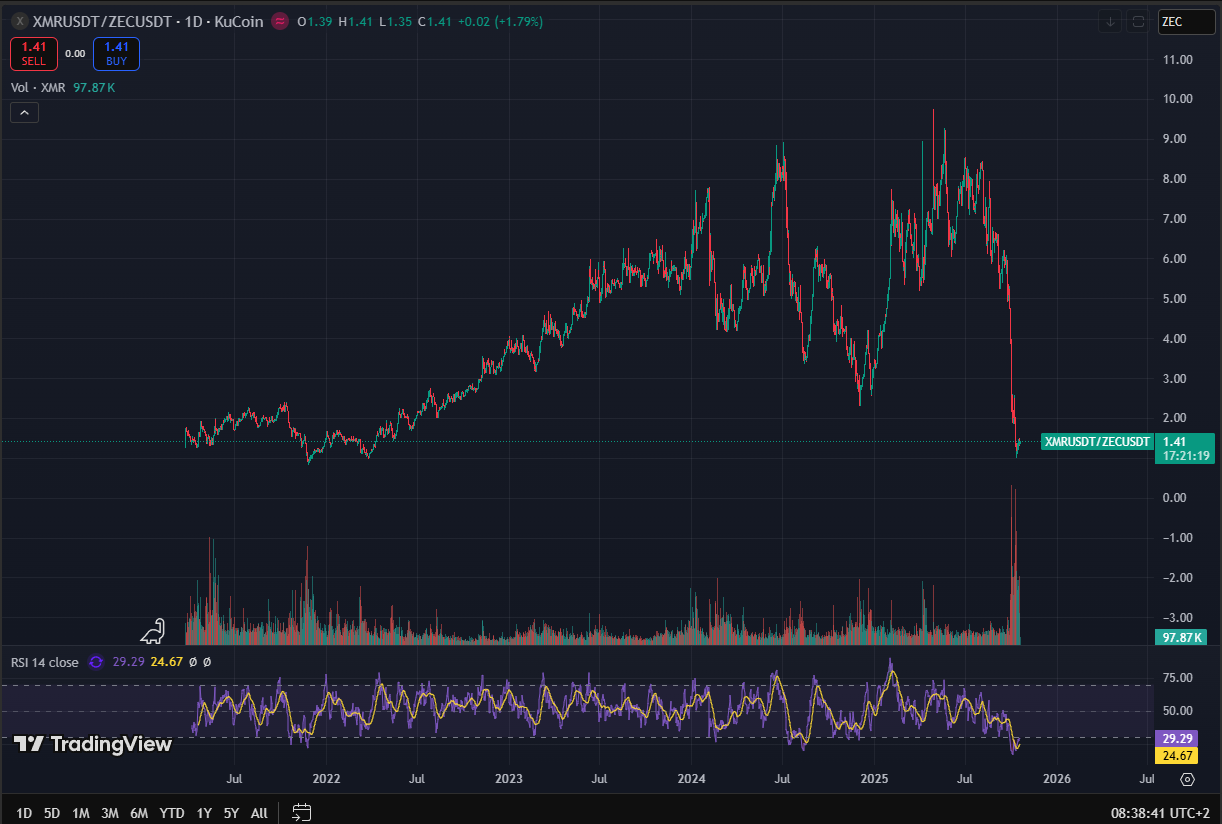
Task: Click the 11.00 price scale label
Action: [1177, 60]
